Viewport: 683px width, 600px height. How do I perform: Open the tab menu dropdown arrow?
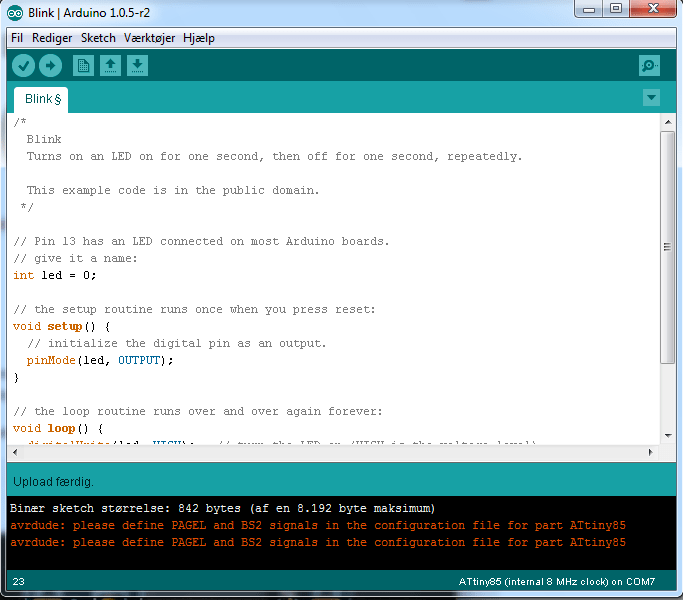pos(651,98)
